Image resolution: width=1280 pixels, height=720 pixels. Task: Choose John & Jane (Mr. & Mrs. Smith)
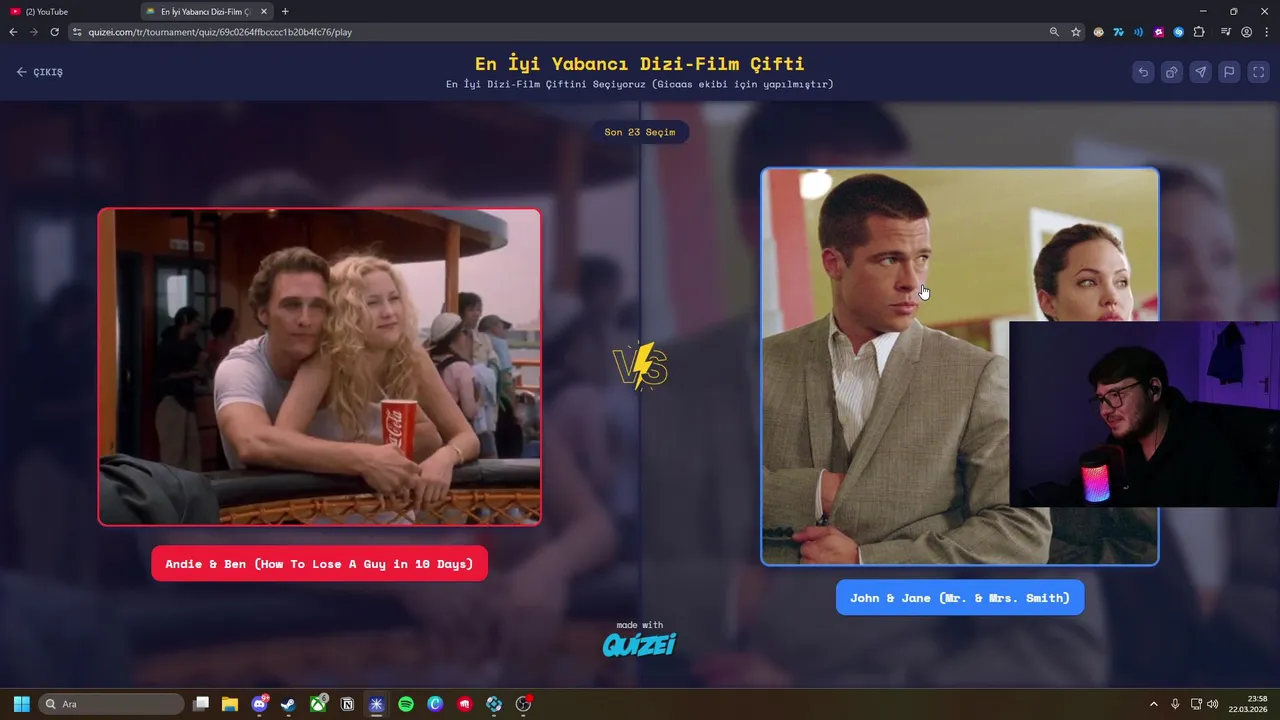[960, 598]
